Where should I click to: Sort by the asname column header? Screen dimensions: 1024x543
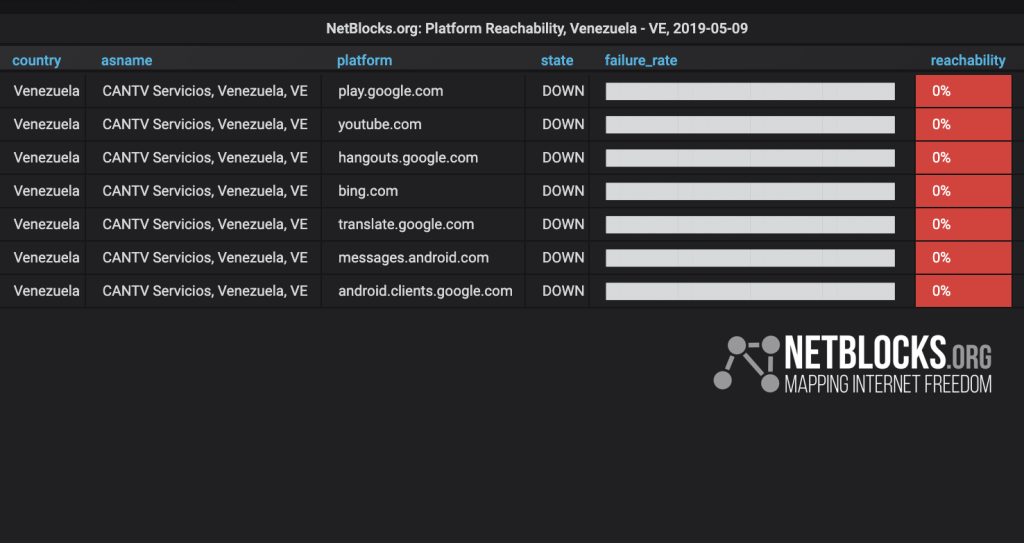pos(127,60)
